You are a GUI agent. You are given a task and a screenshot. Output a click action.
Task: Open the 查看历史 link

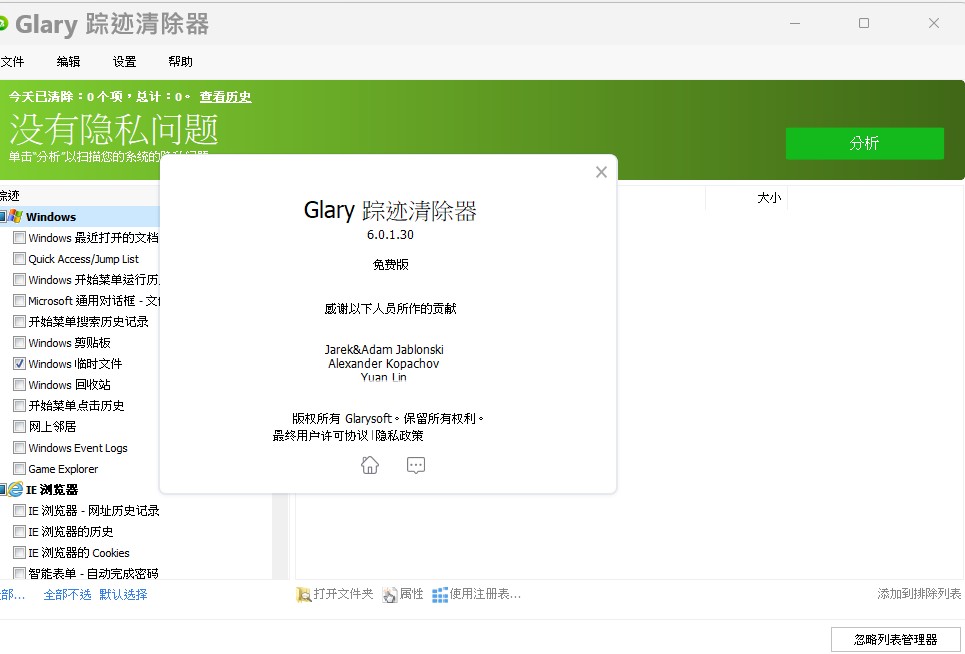[225, 97]
